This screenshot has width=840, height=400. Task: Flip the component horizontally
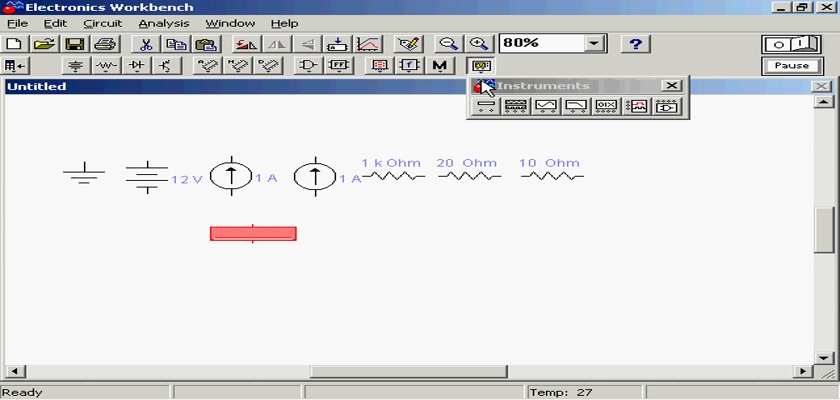[x=276, y=44]
